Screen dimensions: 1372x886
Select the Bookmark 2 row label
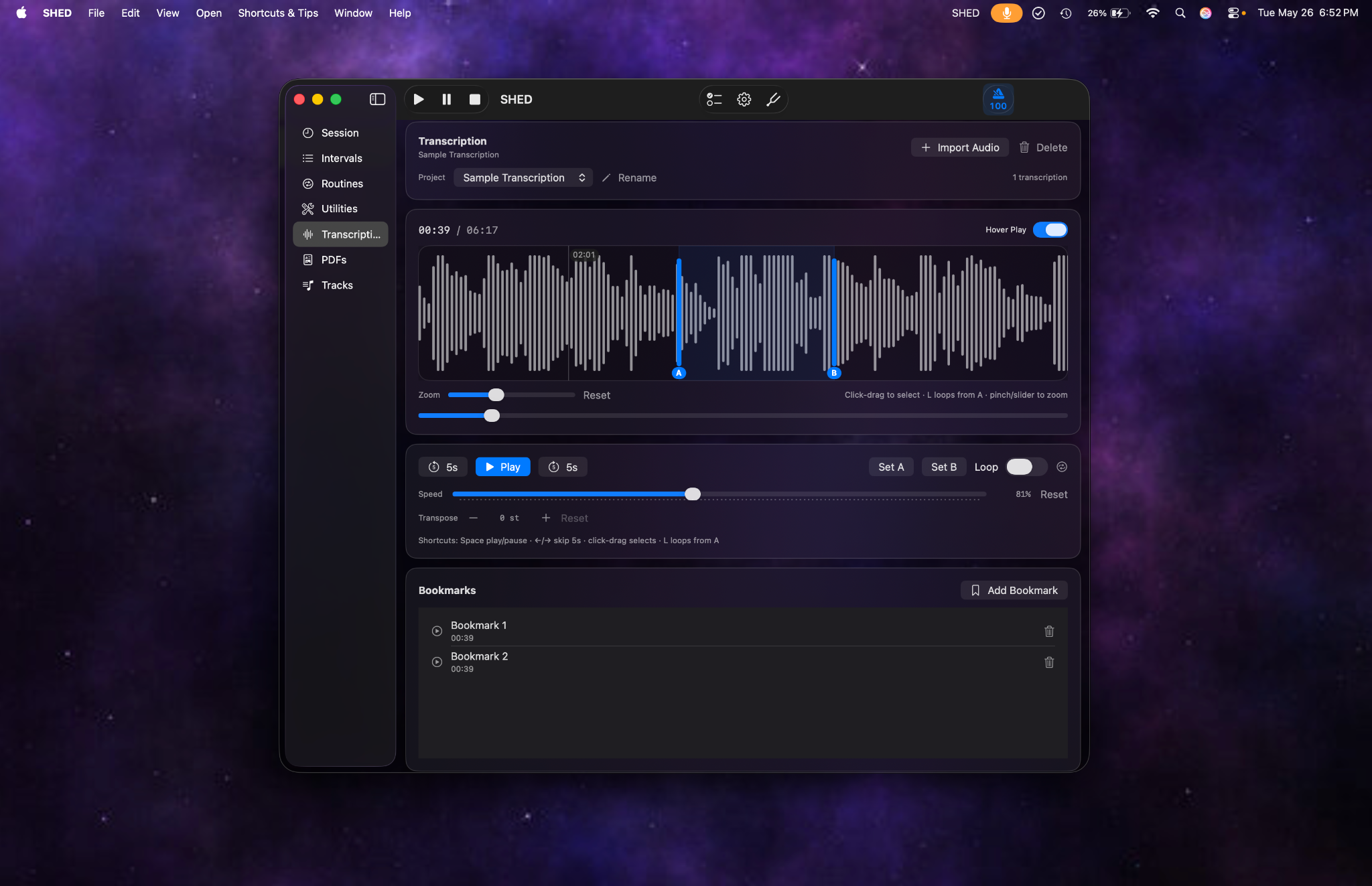(x=479, y=656)
